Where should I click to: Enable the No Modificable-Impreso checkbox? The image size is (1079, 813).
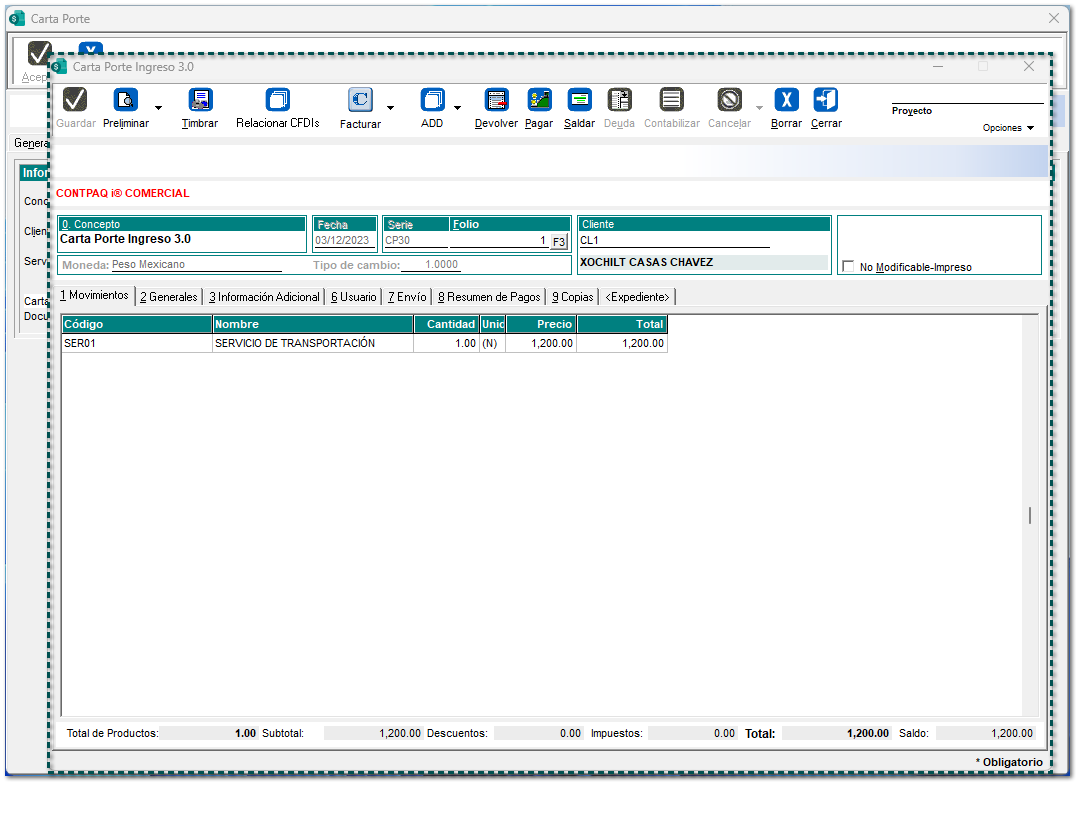tap(848, 267)
